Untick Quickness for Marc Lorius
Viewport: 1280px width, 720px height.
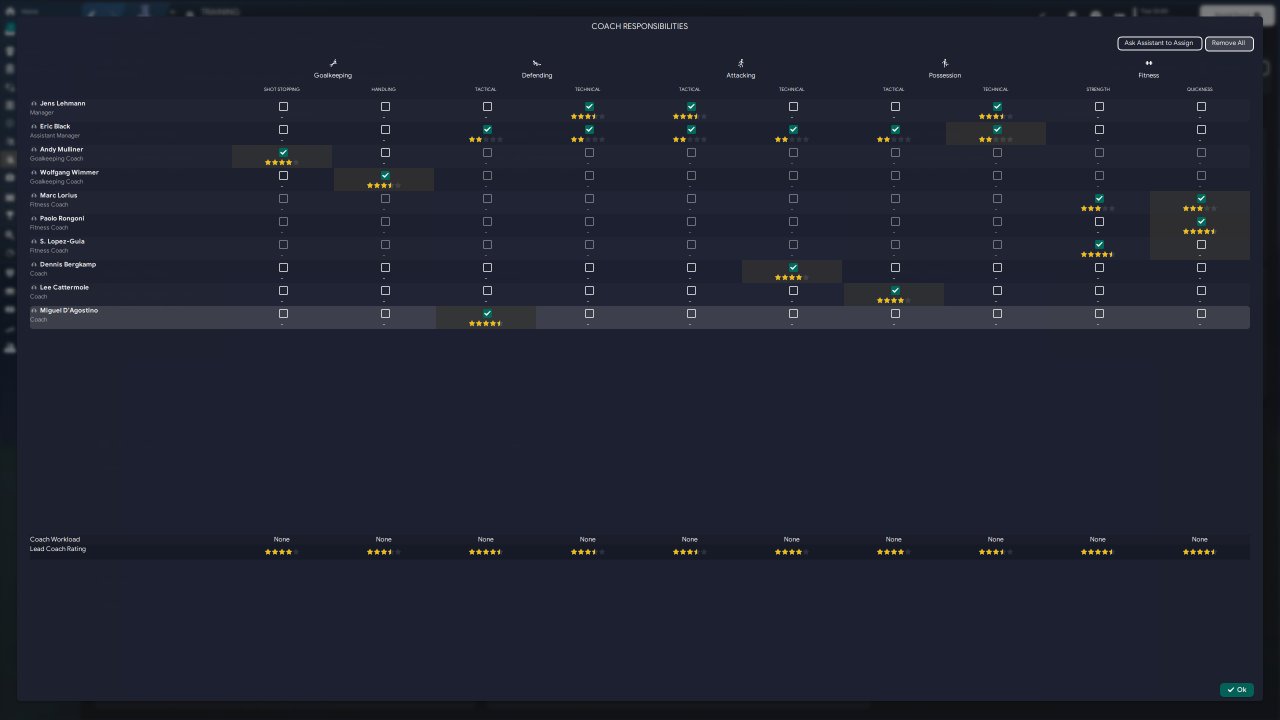pos(1201,198)
